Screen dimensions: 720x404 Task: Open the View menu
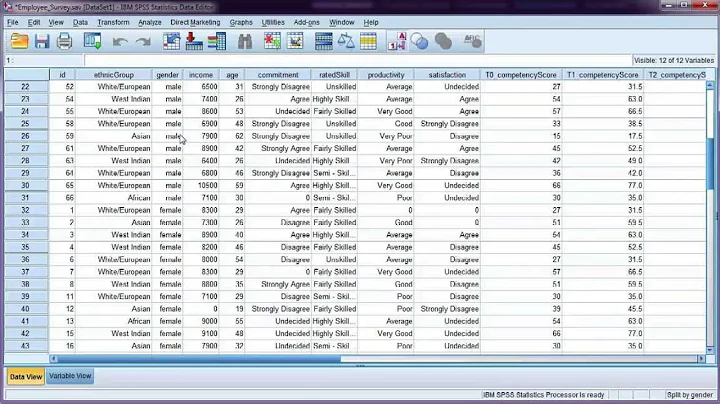tap(56, 22)
